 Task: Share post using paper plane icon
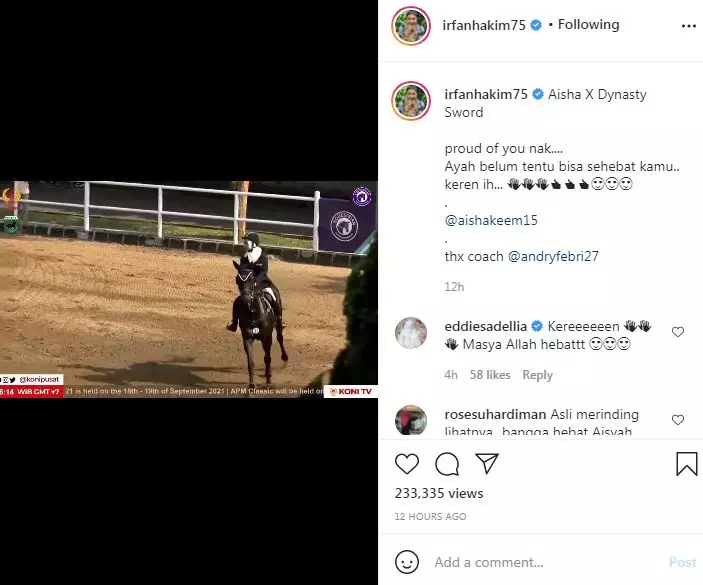[487, 463]
